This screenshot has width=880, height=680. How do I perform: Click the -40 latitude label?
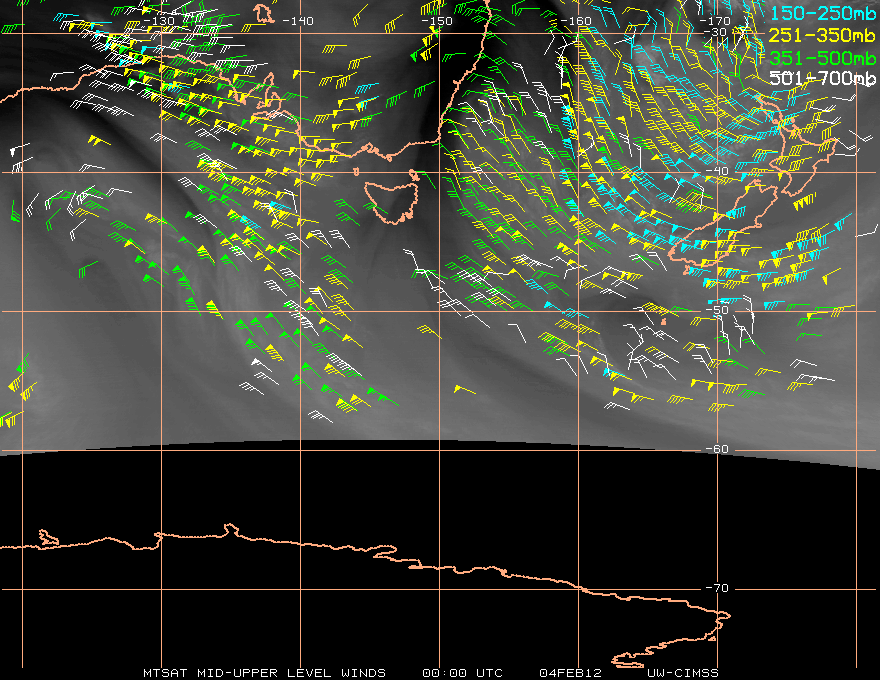point(716,171)
